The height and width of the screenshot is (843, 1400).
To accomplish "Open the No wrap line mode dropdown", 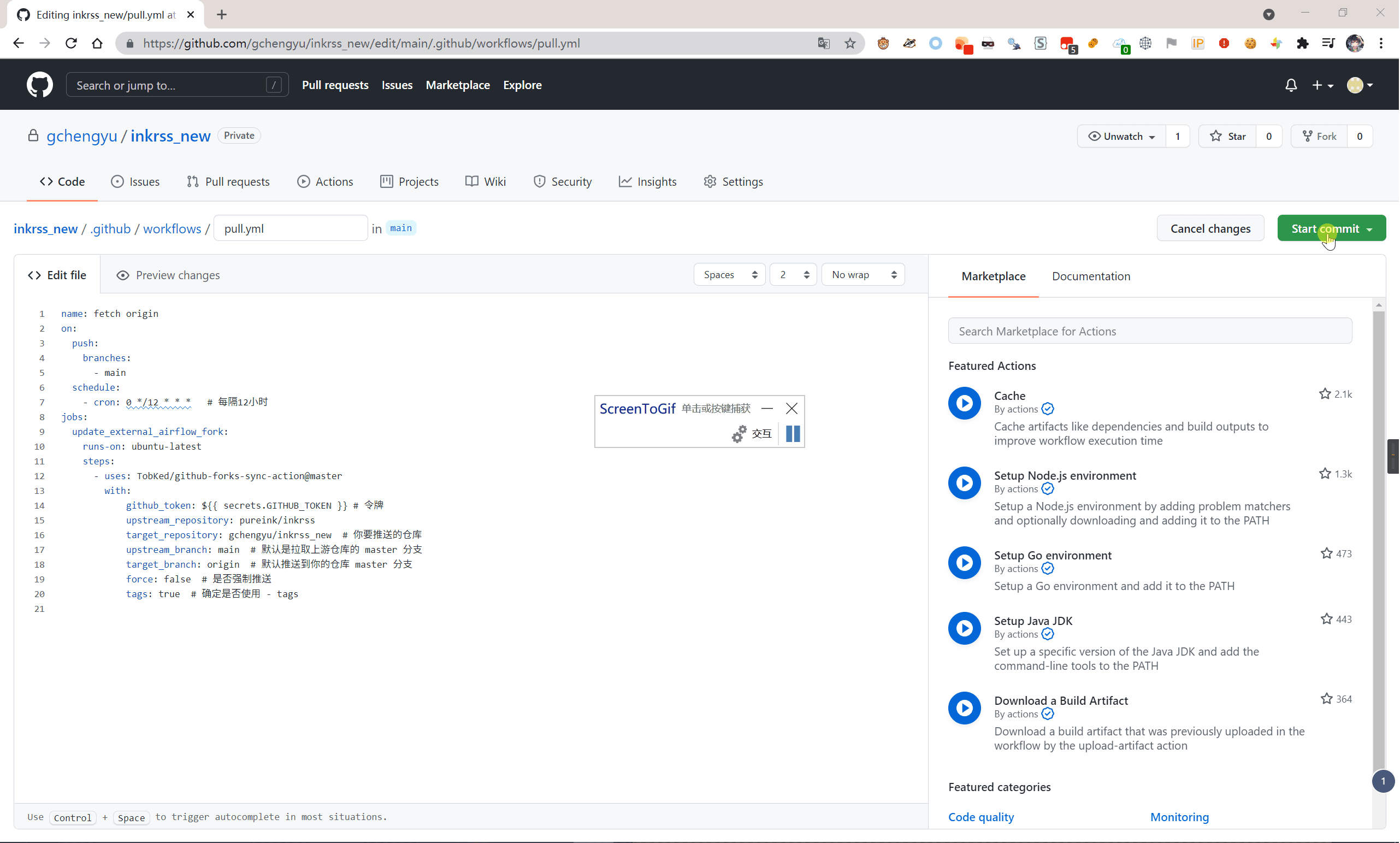I will coord(863,275).
